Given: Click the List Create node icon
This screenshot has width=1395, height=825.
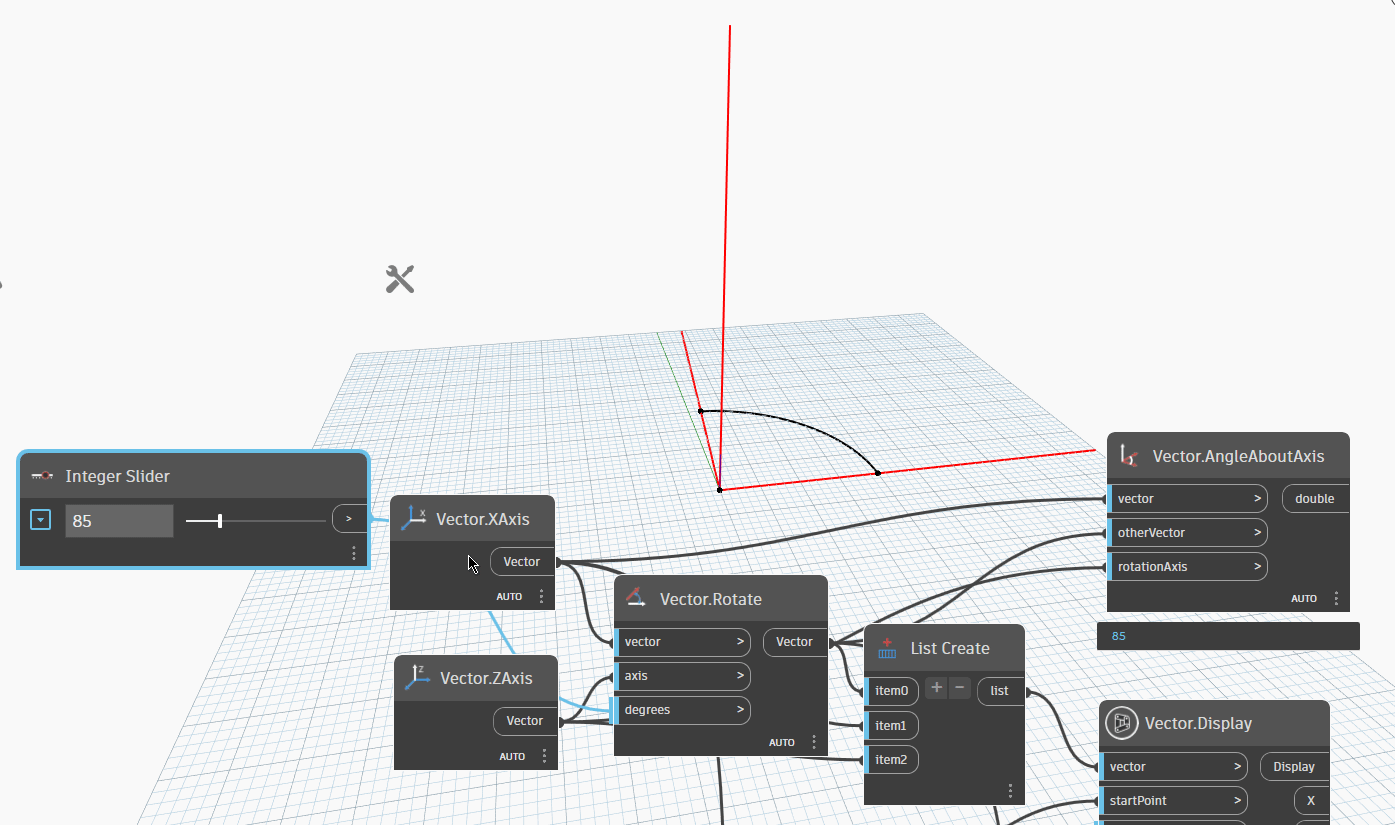Looking at the screenshot, I should (x=886, y=648).
